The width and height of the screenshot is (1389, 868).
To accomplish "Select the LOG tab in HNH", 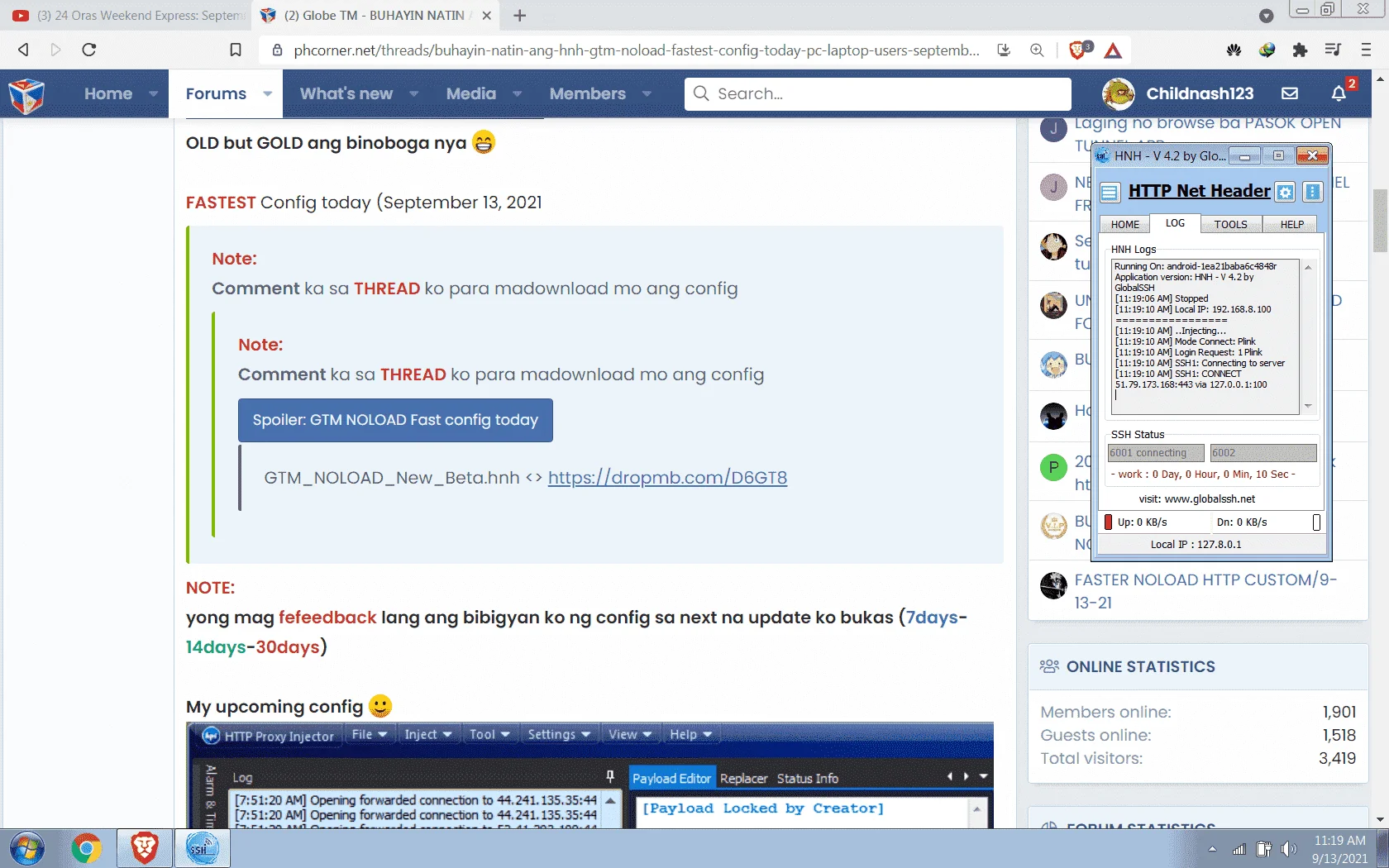I will [1175, 223].
